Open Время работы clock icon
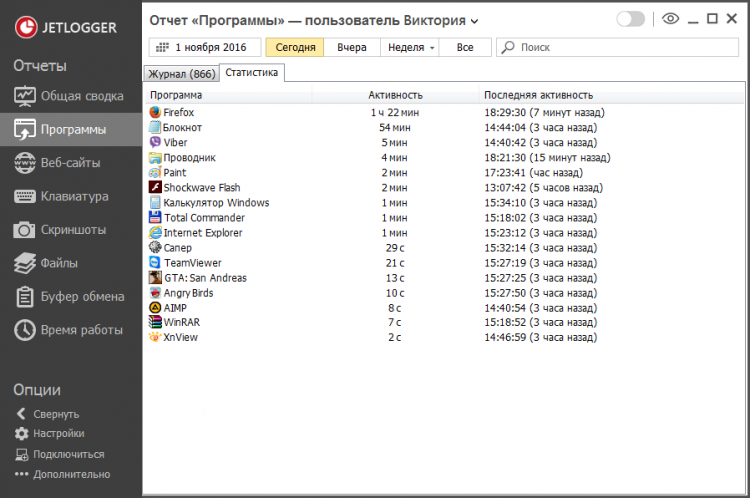Viewport: 750px width, 498px height. pos(24,330)
